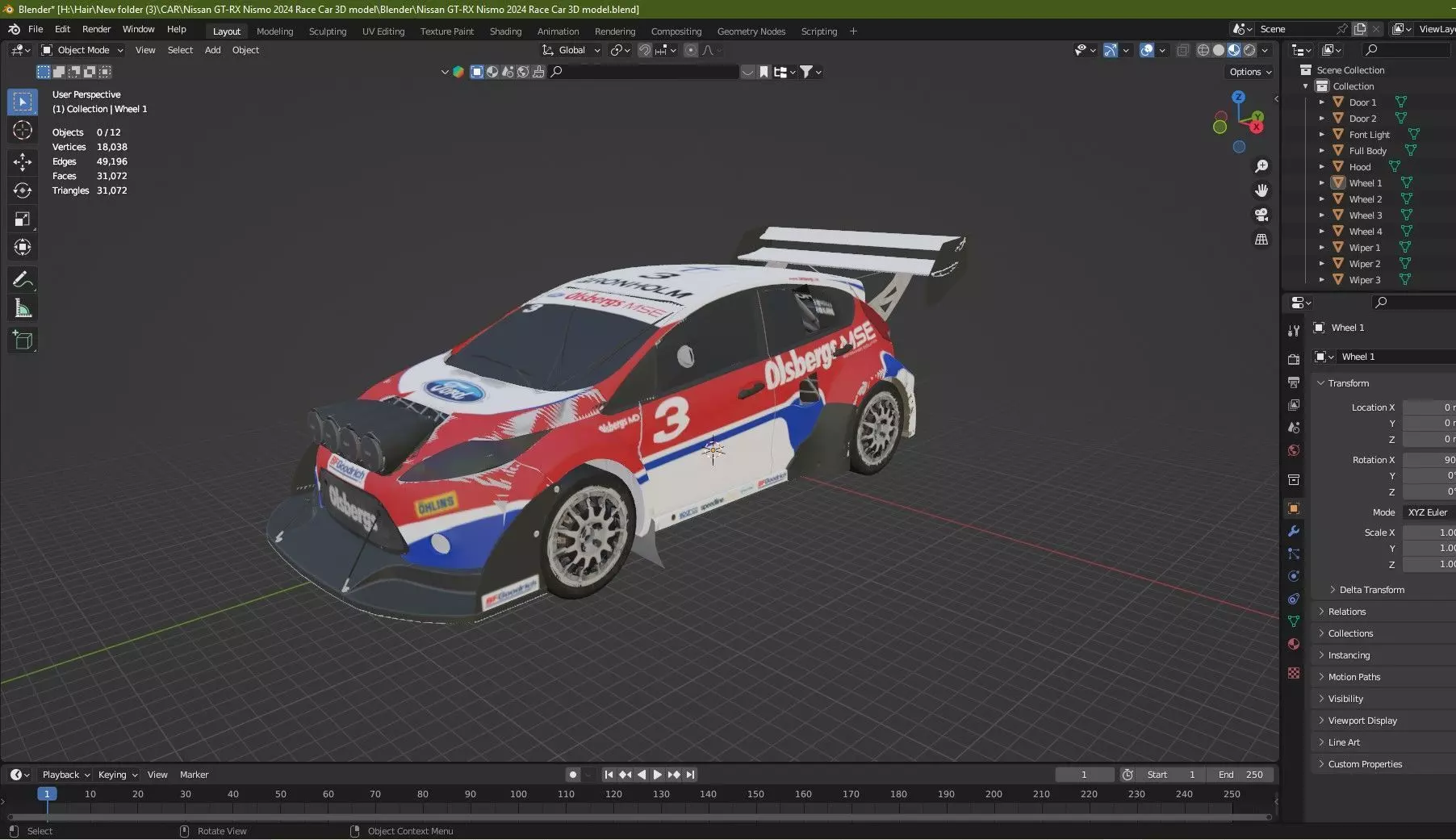Jump to the start frame

point(609,775)
